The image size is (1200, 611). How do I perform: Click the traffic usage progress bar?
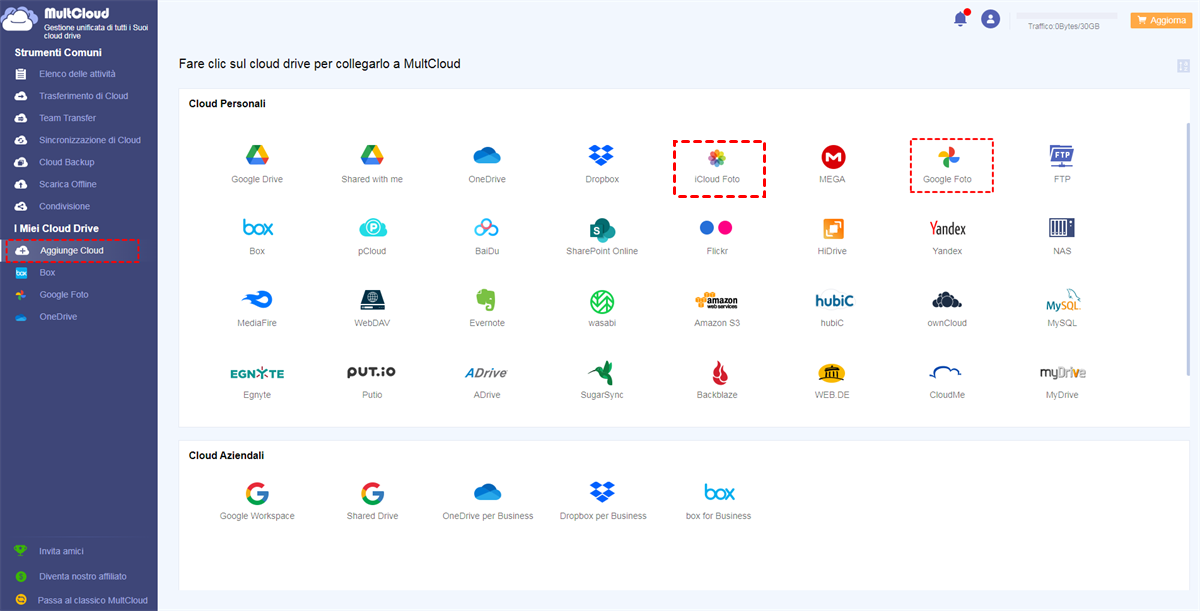click(1066, 16)
